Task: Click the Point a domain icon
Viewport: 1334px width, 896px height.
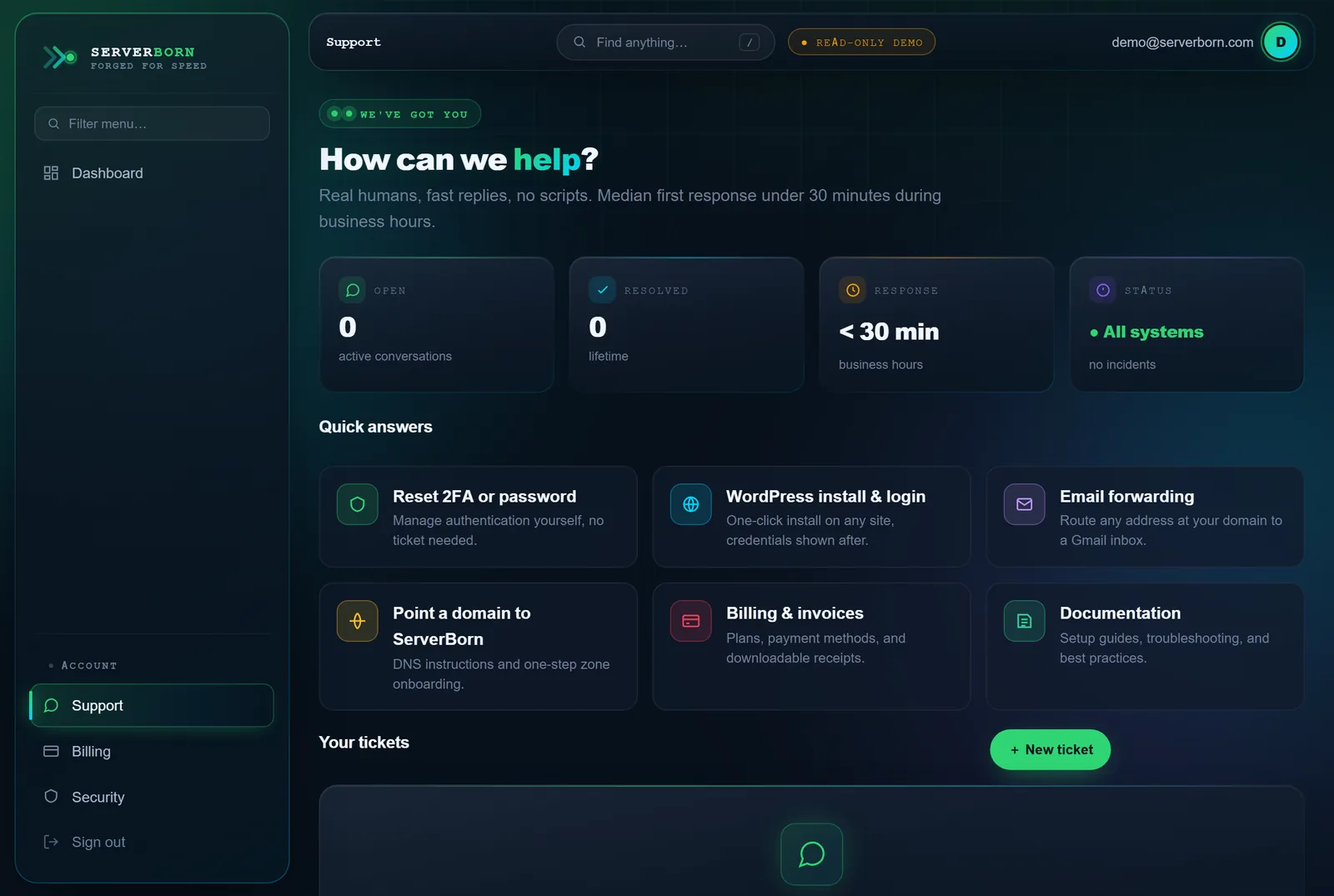Action: tap(358, 621)
